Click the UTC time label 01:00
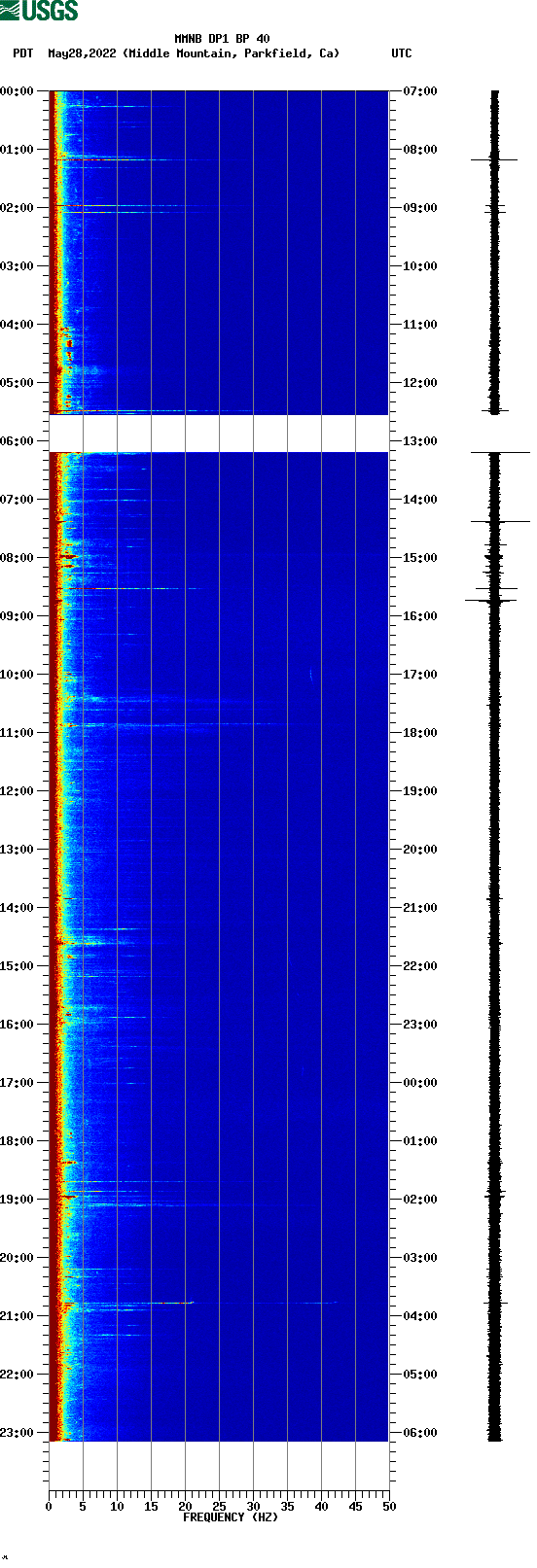The height and width of the screenshot is (1568, 537). (420, 1141)
